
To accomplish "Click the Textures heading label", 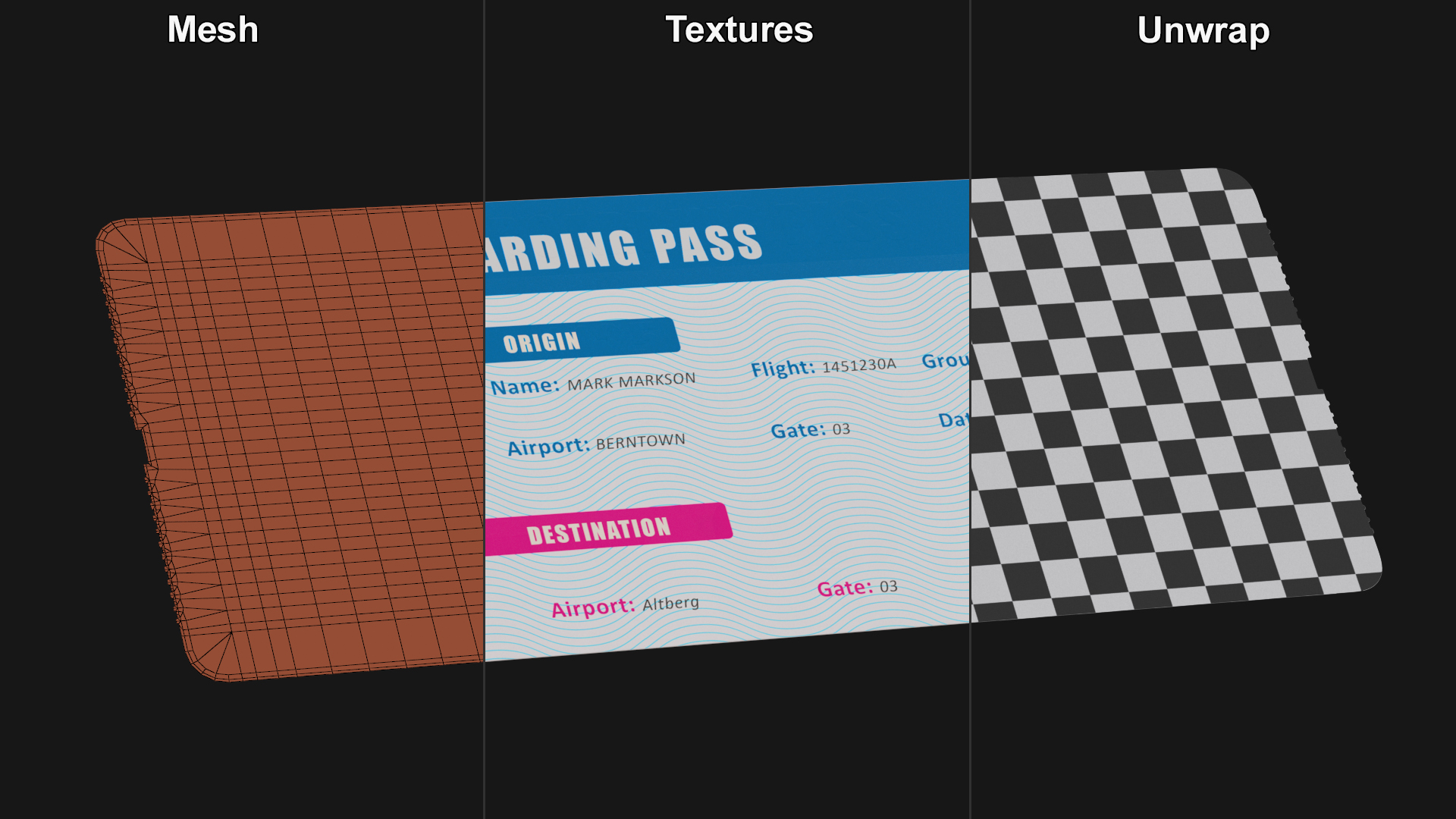I will coord(739,30).
